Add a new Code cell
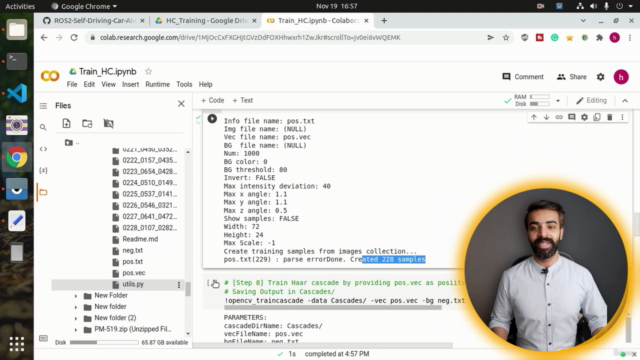 click(212, 100)
